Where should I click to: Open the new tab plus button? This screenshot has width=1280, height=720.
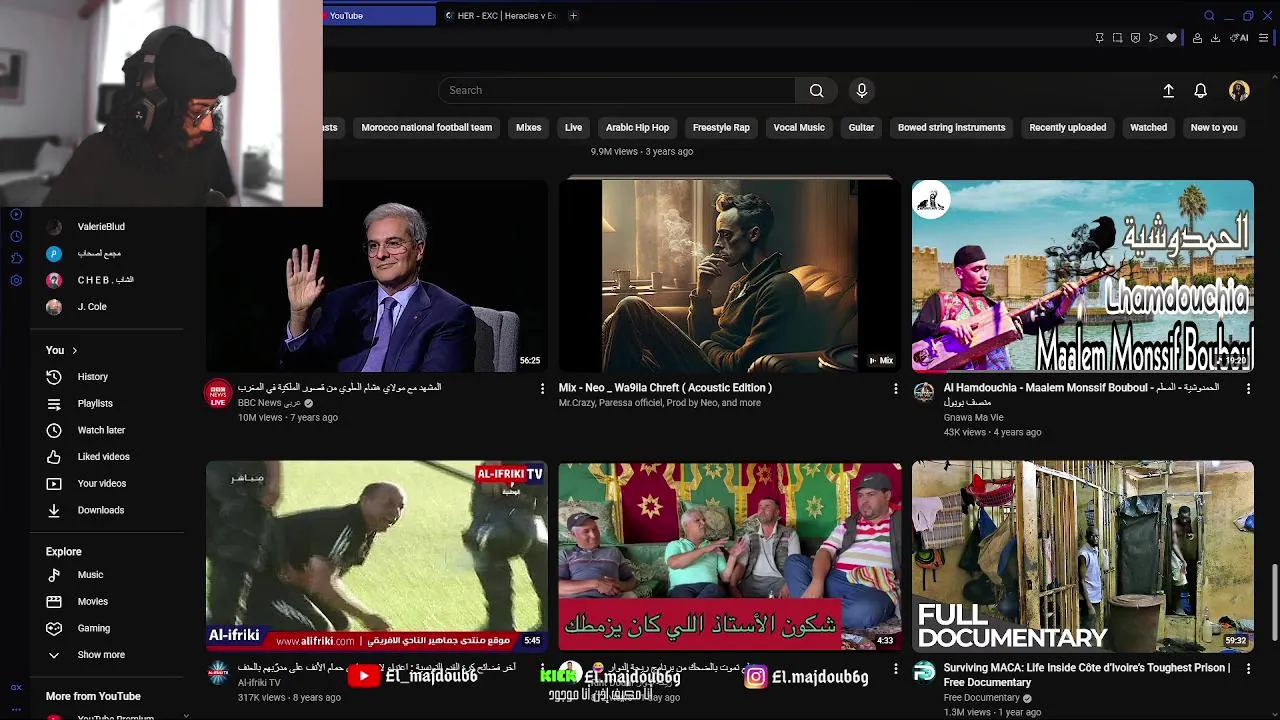(x=573, y=15)
